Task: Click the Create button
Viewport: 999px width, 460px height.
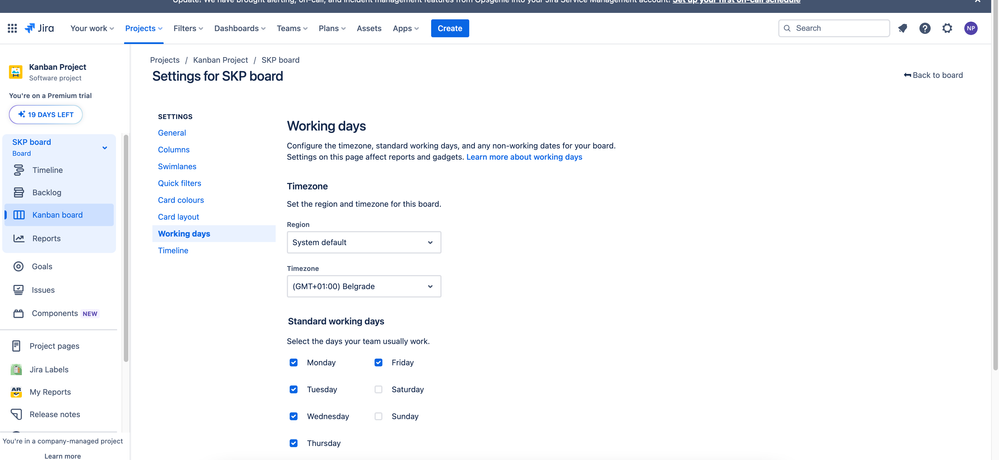Action: [450, 28]
